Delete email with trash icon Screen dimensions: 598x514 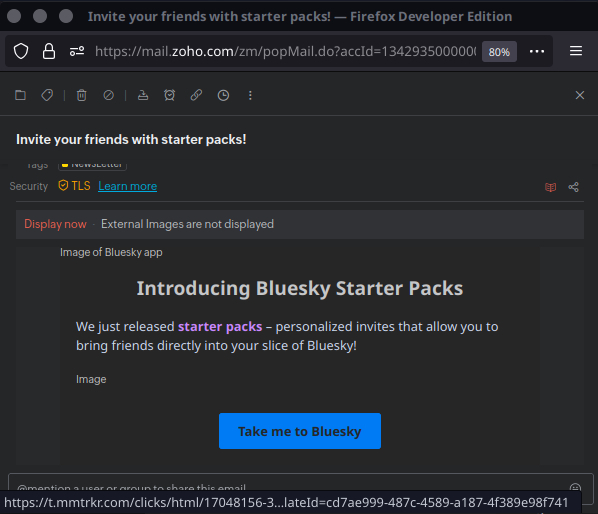tap(81, 95)
